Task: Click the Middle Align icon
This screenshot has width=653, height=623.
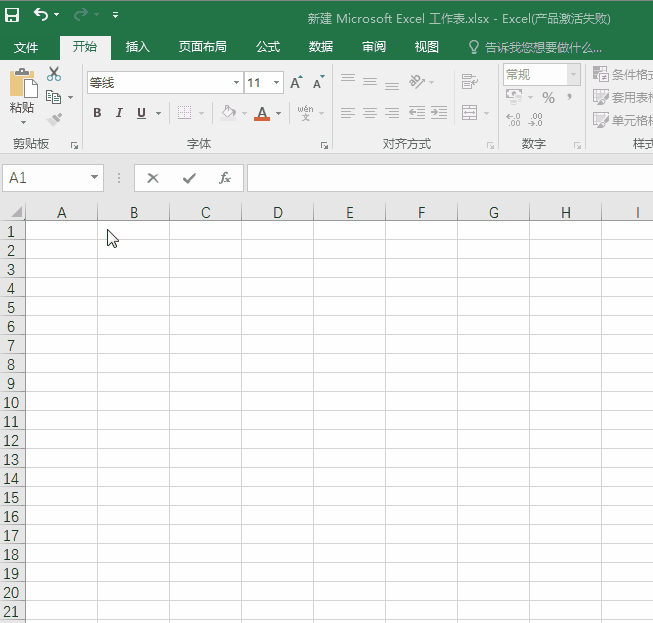Action: [x=370, y=81]
